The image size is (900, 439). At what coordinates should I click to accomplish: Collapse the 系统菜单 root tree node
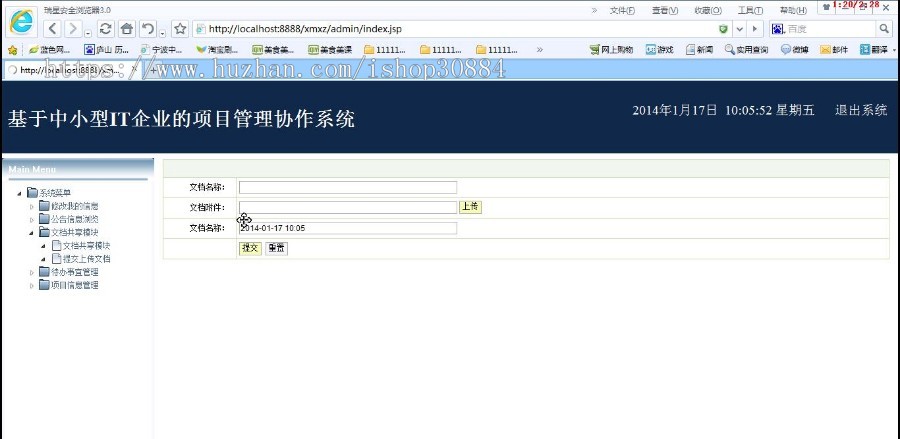tap(21, 193)
